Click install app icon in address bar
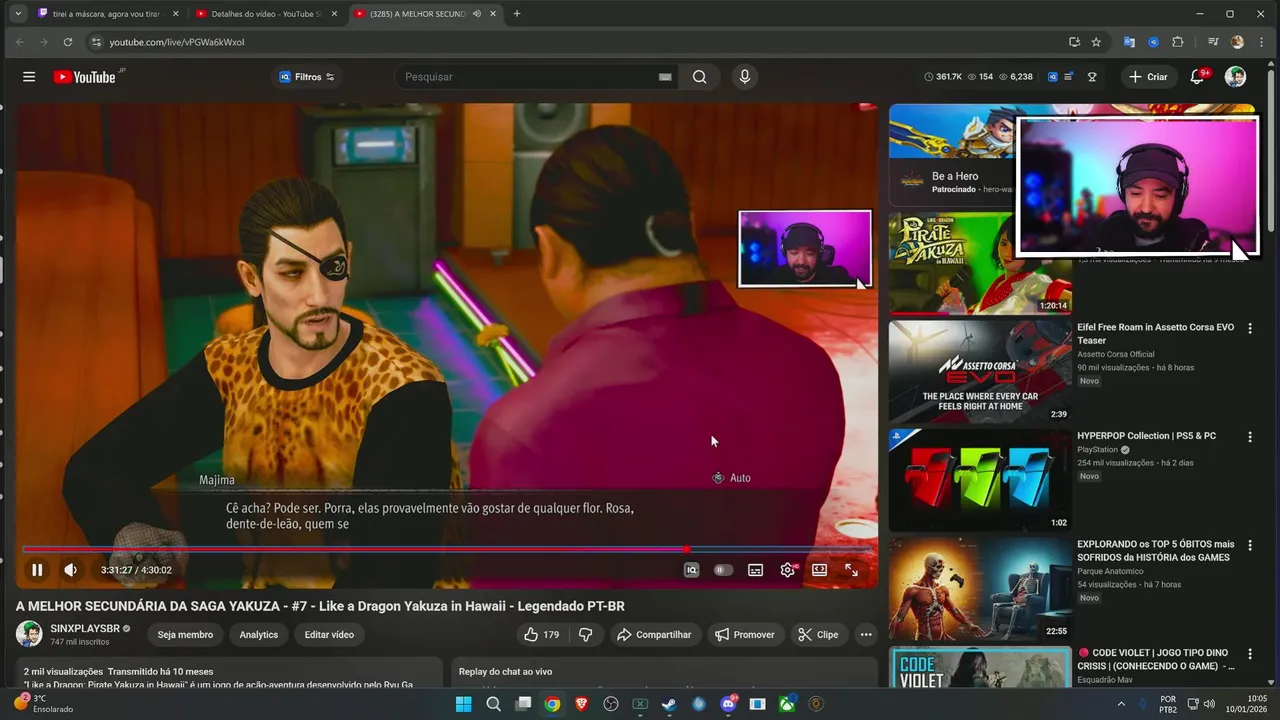The height and width of the screenshot is (720, 1280). coord(1074,42)
